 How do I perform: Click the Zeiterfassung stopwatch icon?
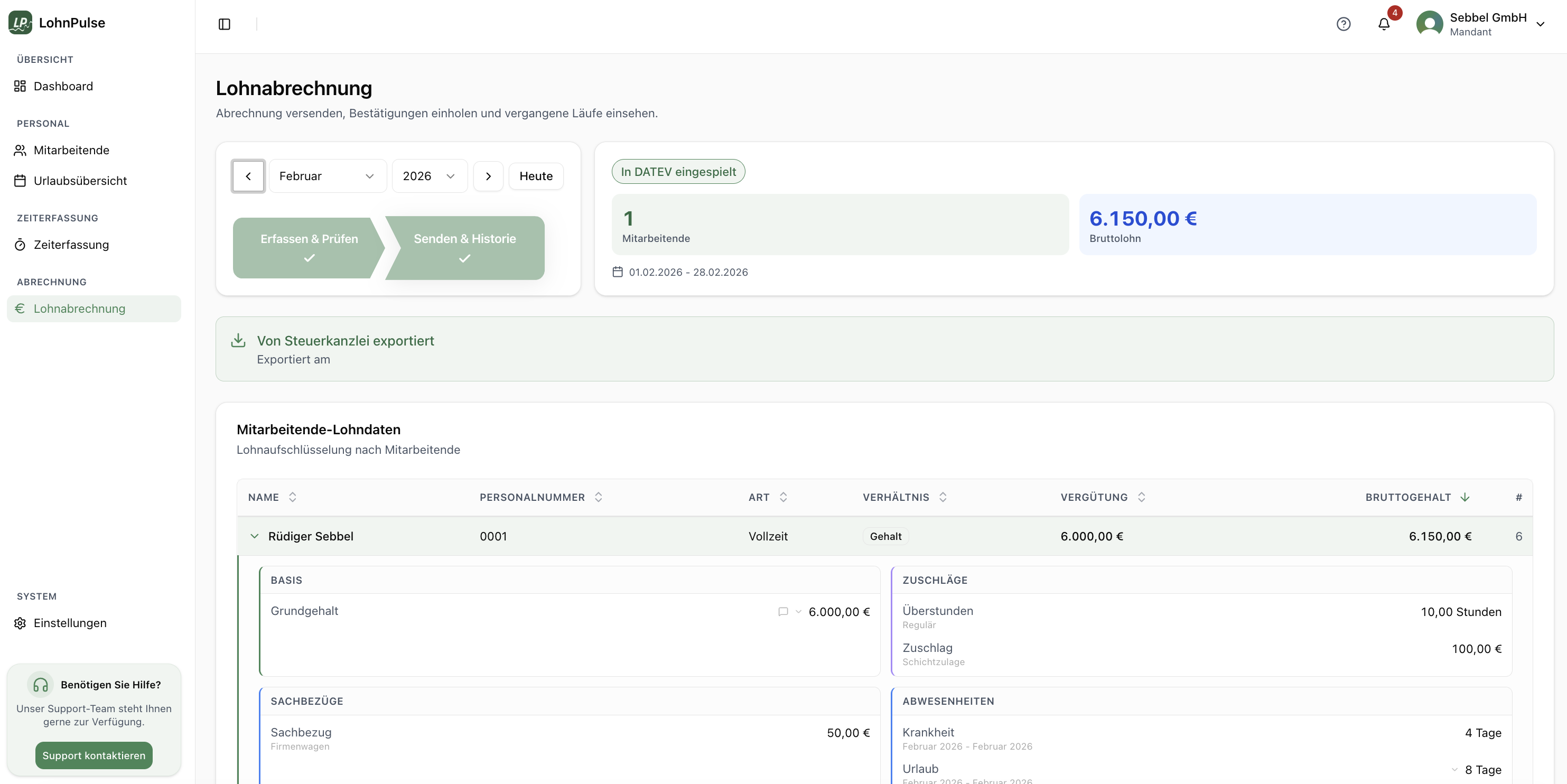tap(20, 245)
